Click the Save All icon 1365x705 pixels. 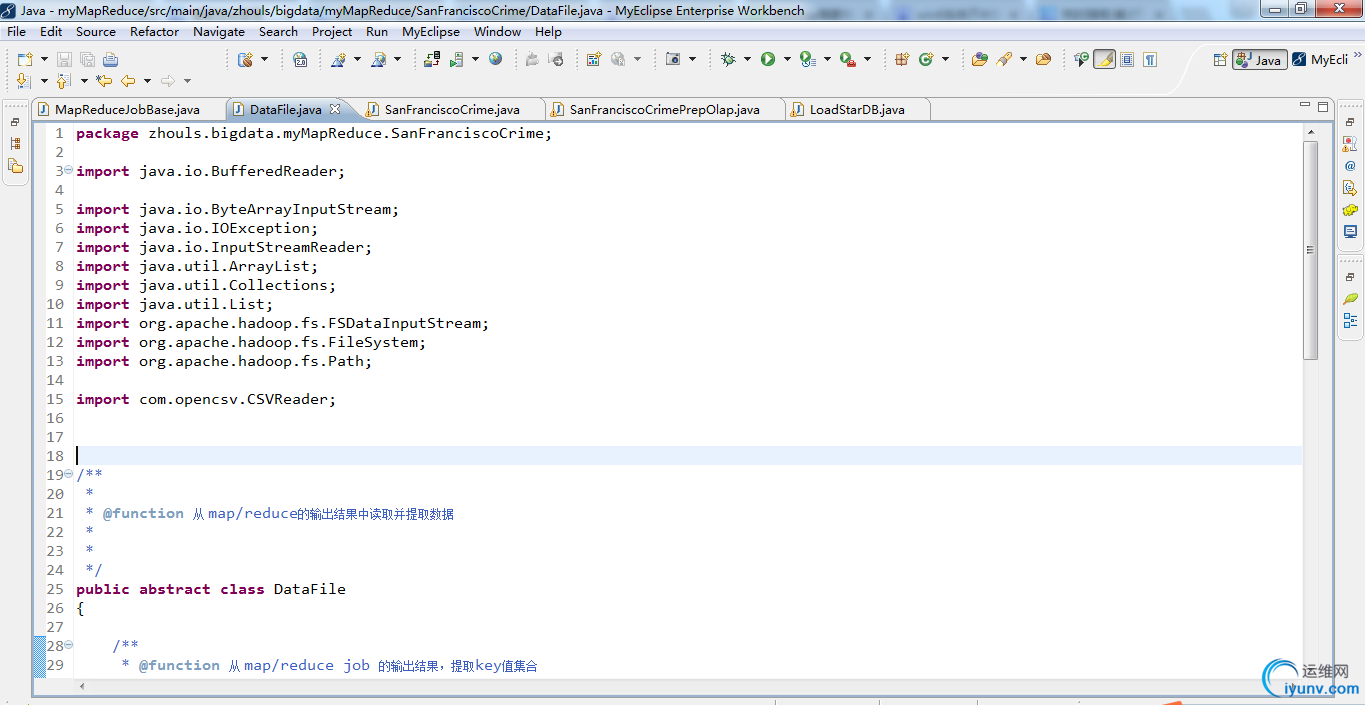tap(87, 60)
